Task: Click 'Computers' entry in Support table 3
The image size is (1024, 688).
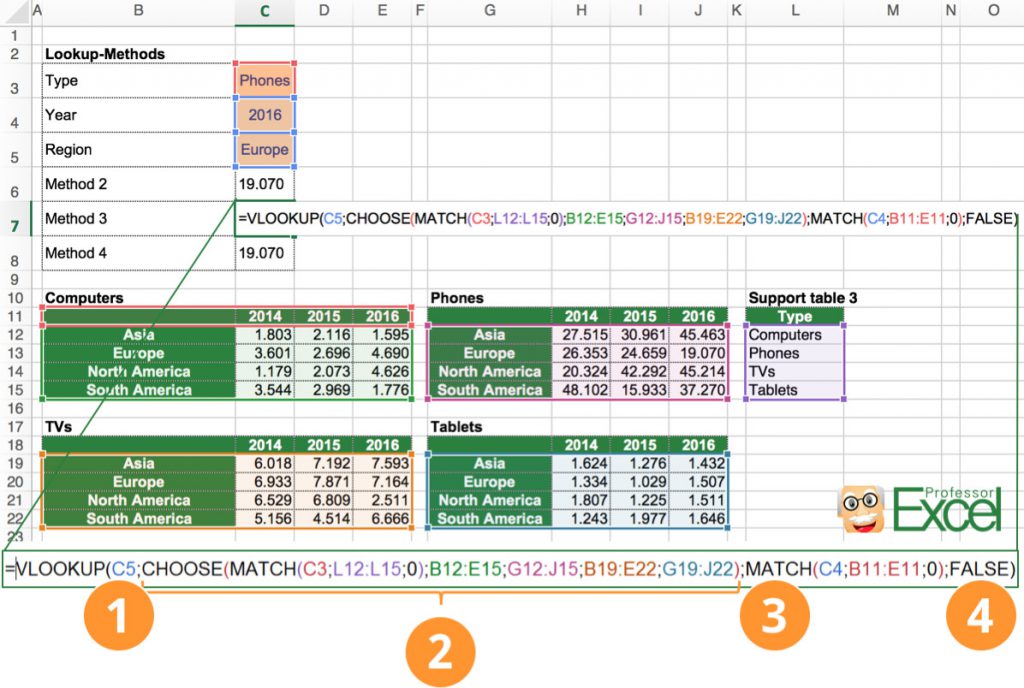Action: [795, 335]
